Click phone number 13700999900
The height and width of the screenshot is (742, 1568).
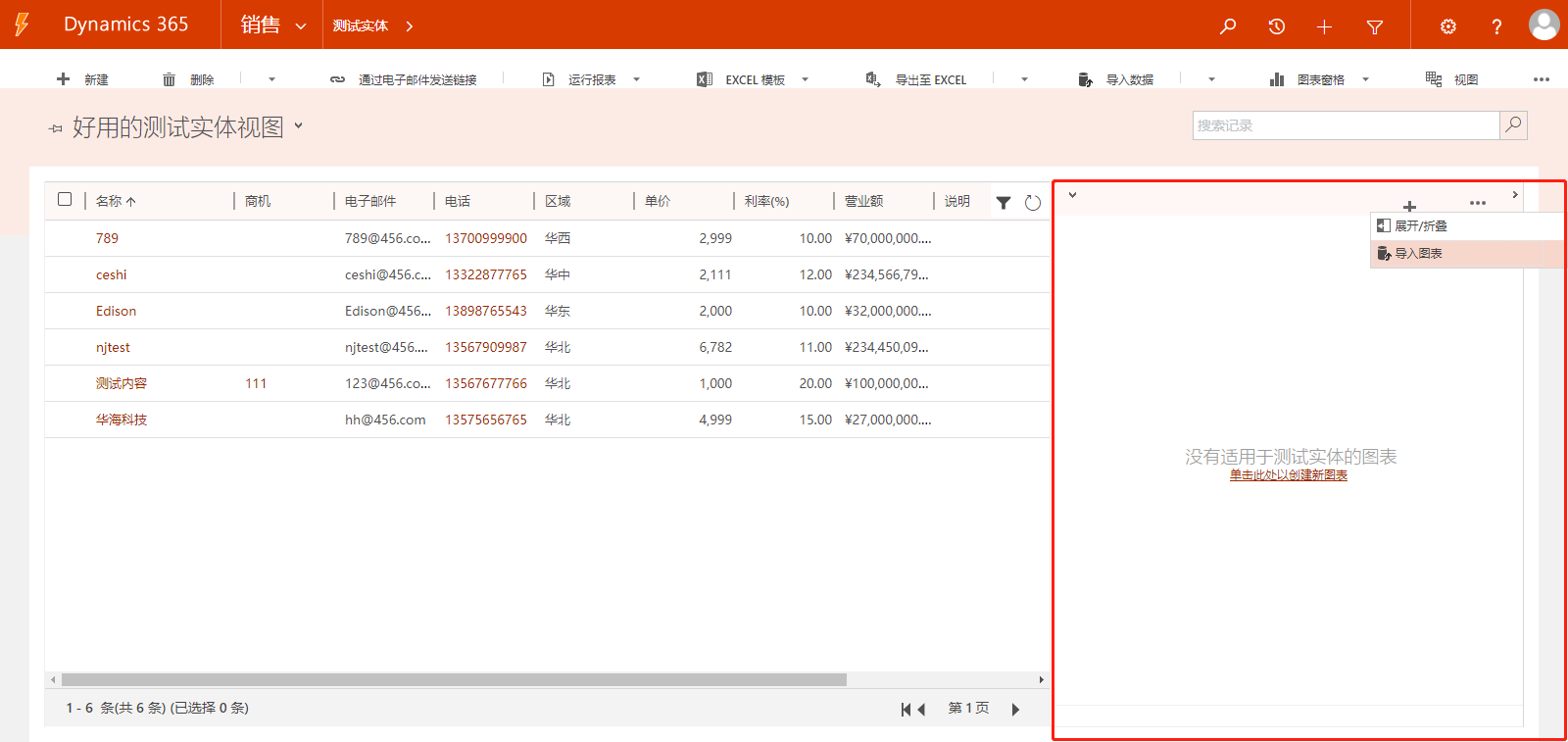coord(486,238)
